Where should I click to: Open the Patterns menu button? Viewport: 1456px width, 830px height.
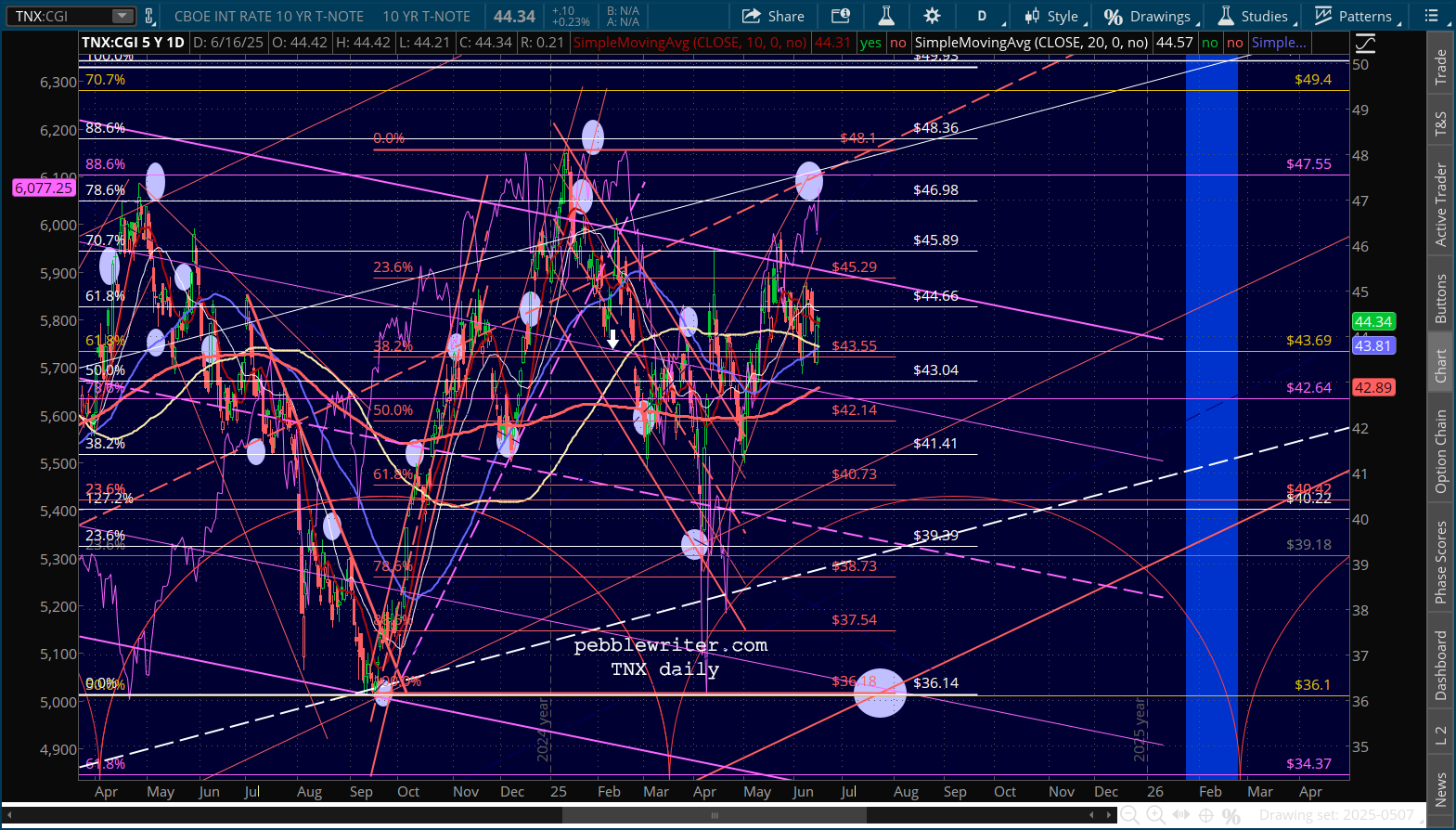pyautogui.click(x=1354, y=16)
